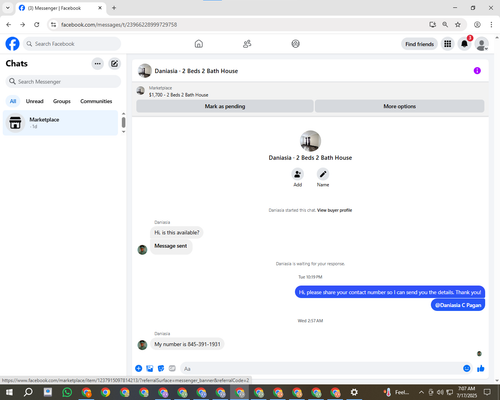Select the All chats filter
This screenshot has width=500, height=400.
point(13,101)
